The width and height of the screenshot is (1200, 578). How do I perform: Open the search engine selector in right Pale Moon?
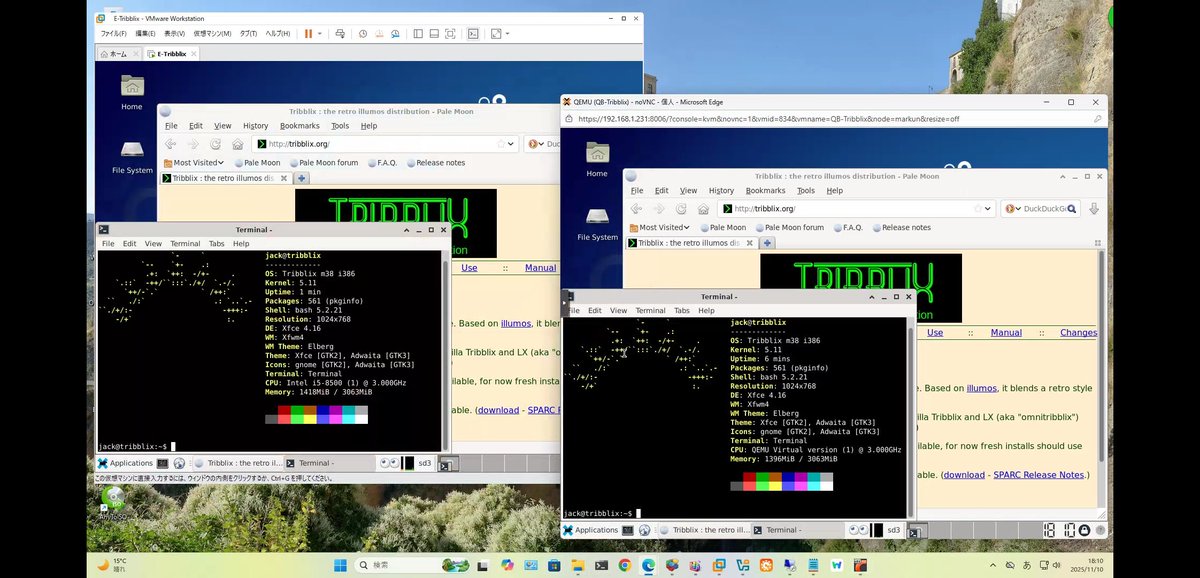pyautogui.click(x=1012, y=208)
